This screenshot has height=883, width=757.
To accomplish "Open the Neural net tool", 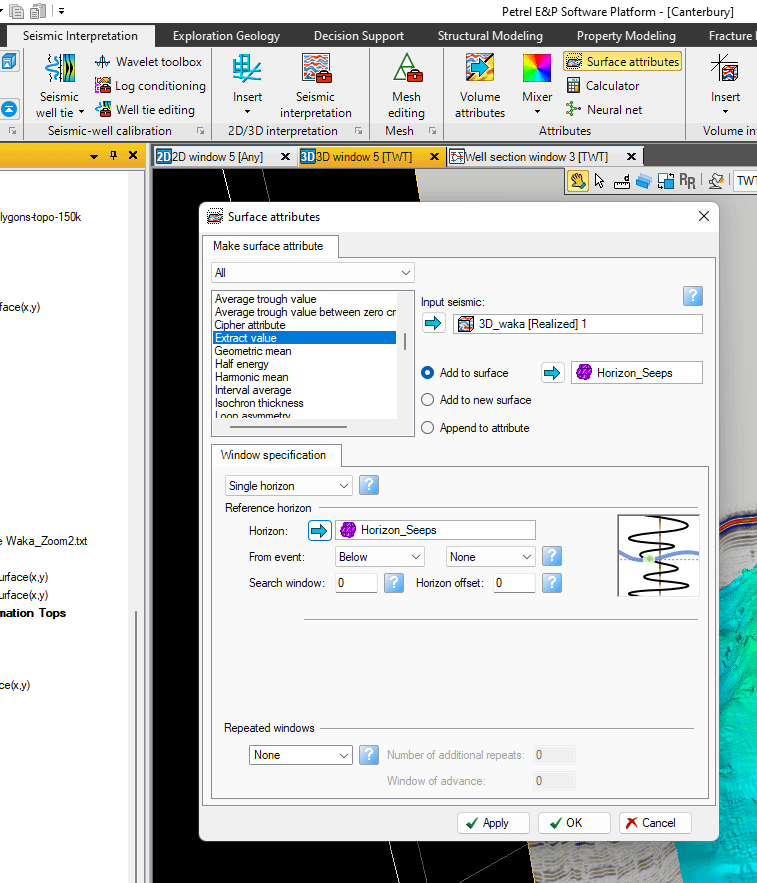I will pyautogui.click(x=605, y=110).
